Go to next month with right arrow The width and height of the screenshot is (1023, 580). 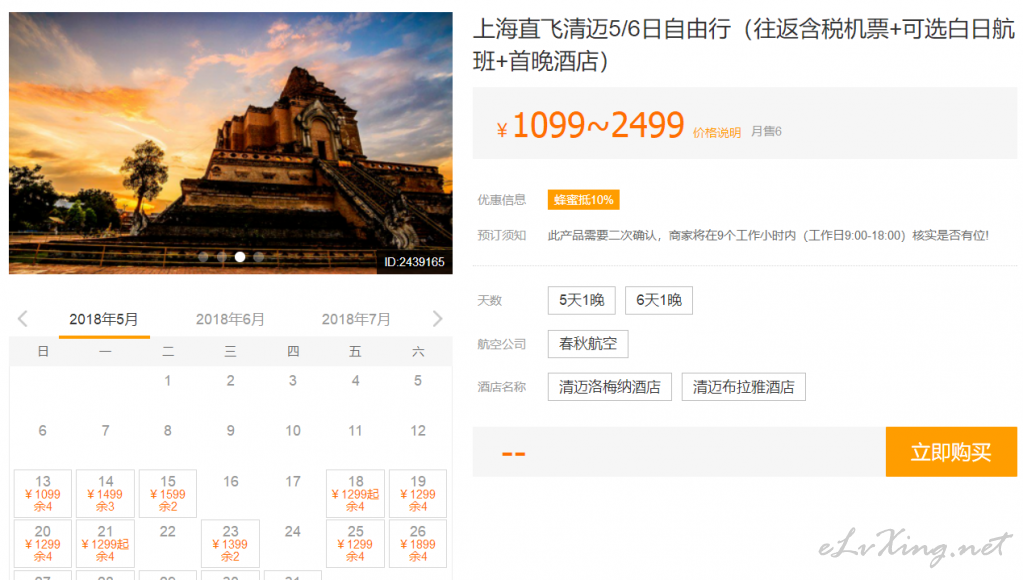pos(437,319)
